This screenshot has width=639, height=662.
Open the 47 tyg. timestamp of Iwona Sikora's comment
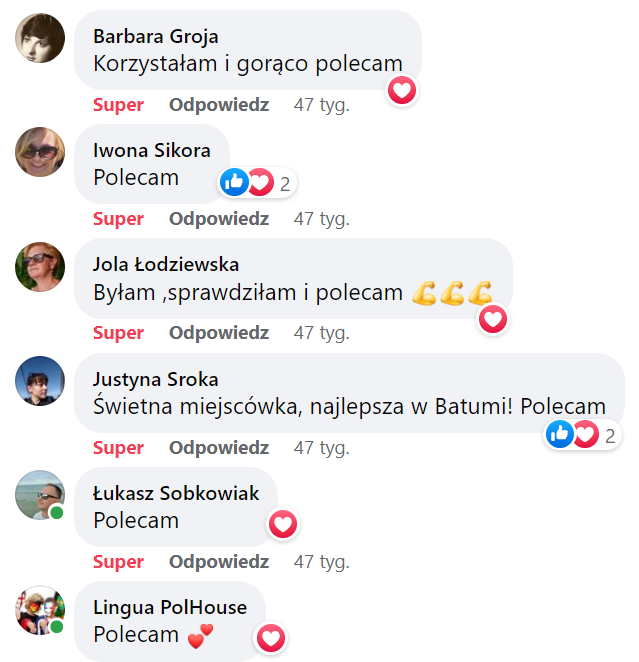click(x=322, y=219)
